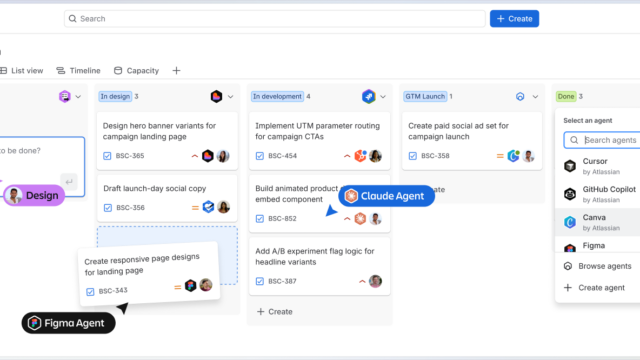Screen dimensions: 640x360
Task: Click the blue Create button beside search
Action: tap(514, 19)
